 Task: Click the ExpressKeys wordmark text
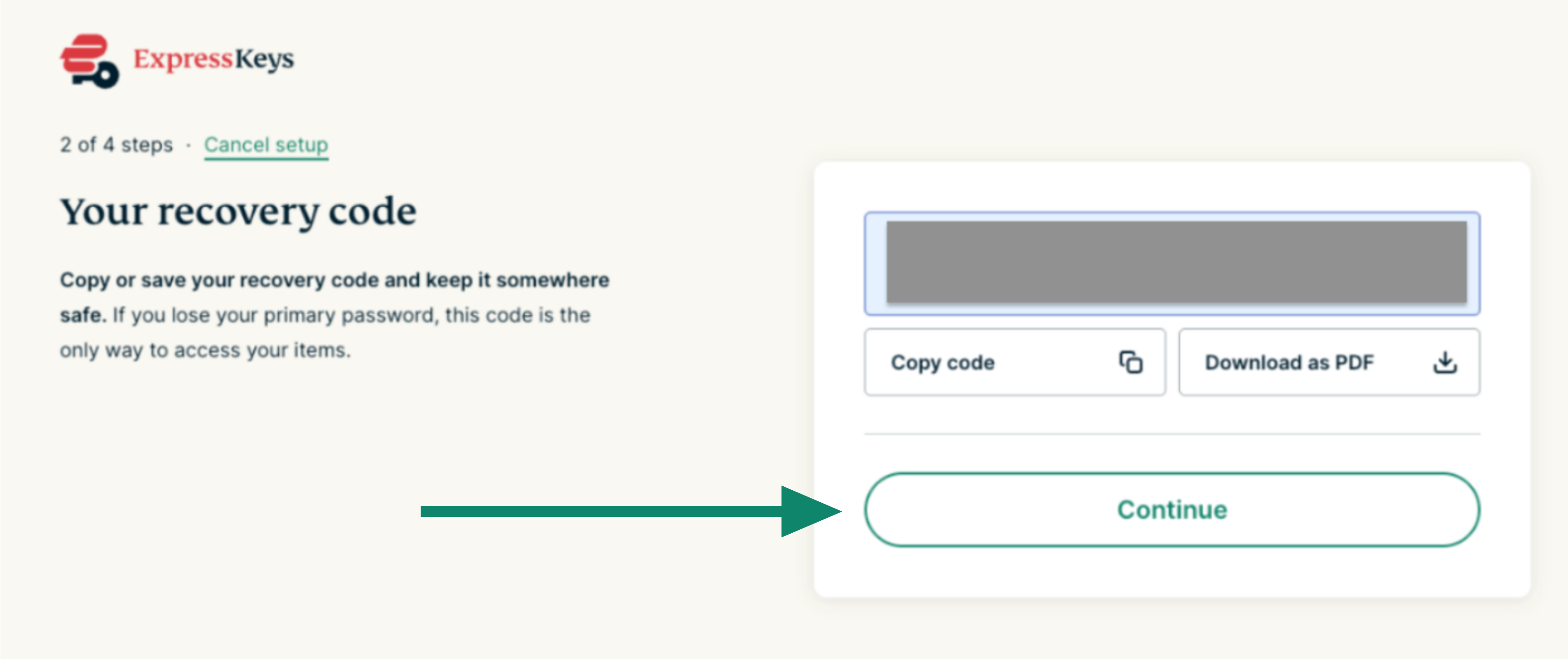click(213, 59)
